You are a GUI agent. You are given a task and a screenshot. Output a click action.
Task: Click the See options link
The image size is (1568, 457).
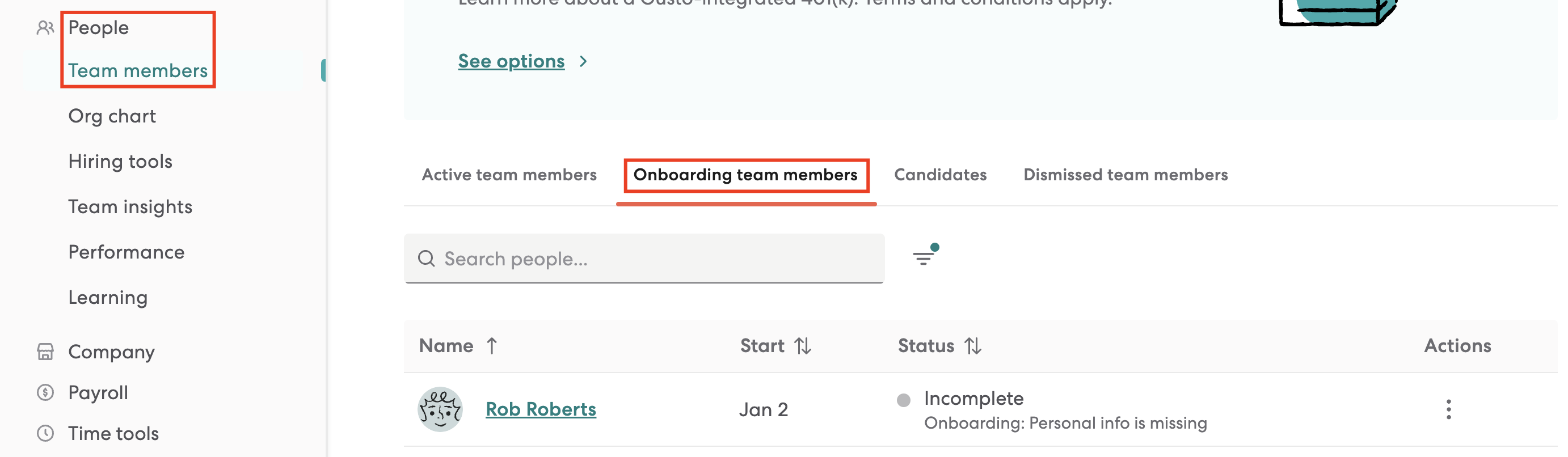point(511,61)
